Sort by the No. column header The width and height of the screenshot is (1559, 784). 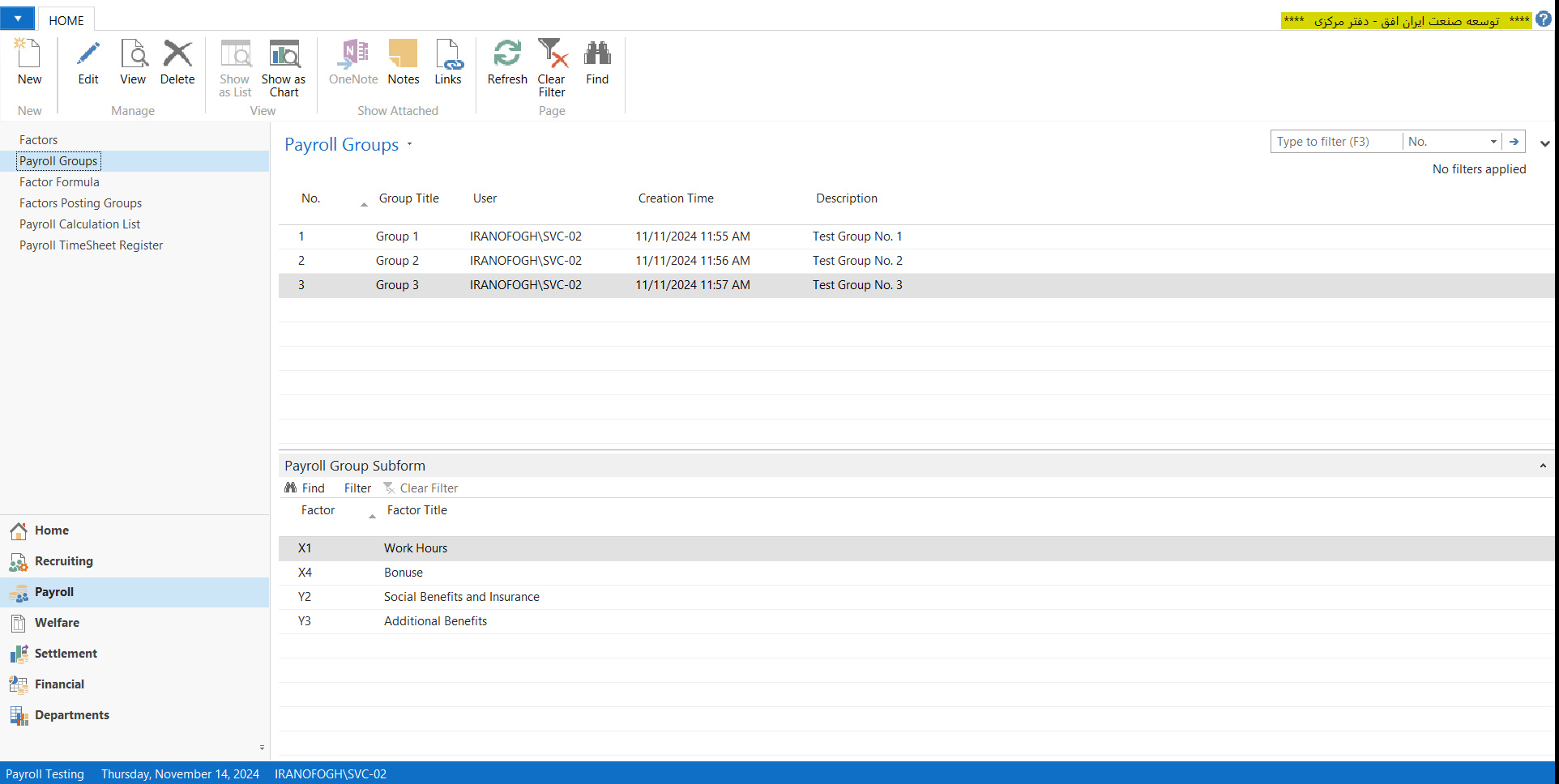(311, 198)
